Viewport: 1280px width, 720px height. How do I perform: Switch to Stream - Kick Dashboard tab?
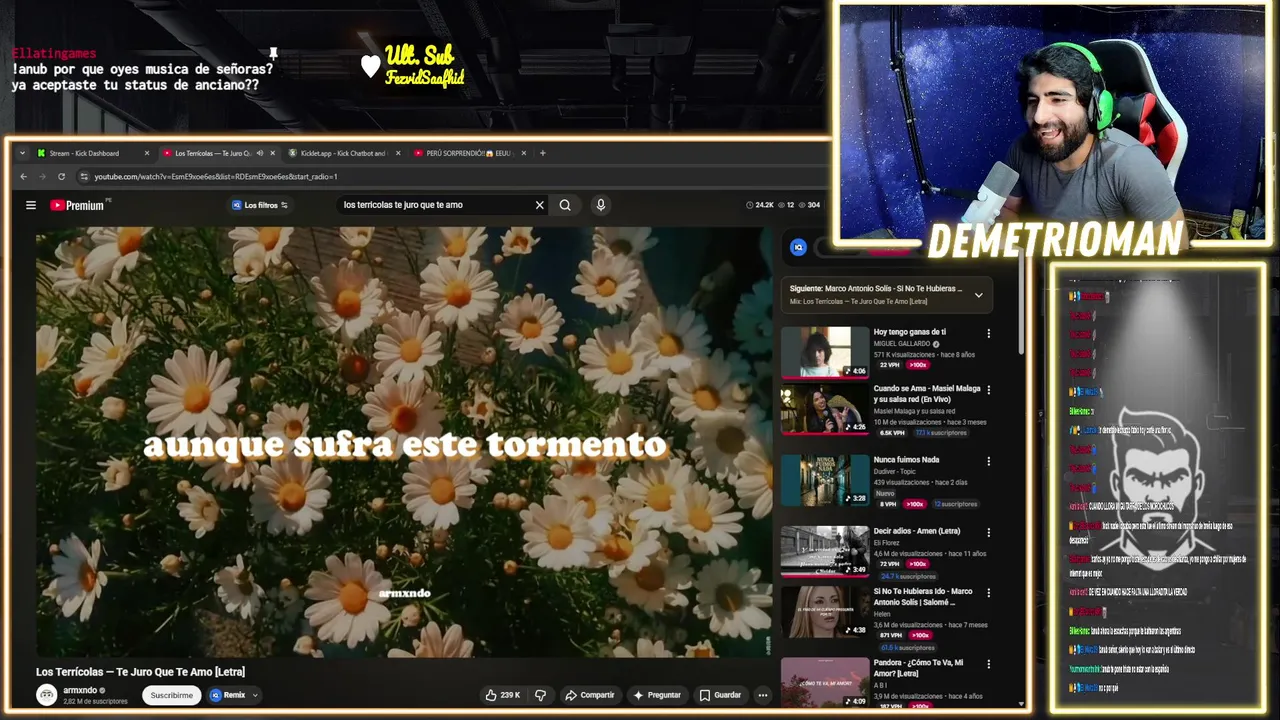tap(90, 153)
